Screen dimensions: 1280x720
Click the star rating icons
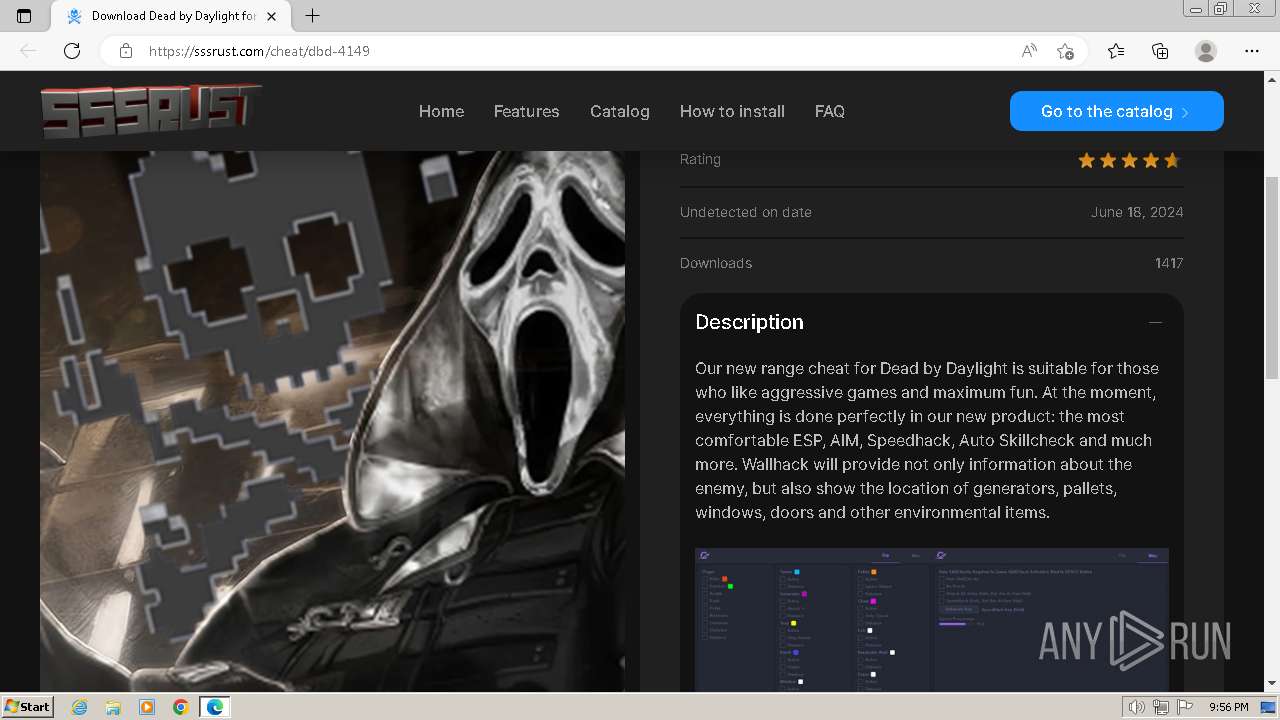pos(1129,160)
